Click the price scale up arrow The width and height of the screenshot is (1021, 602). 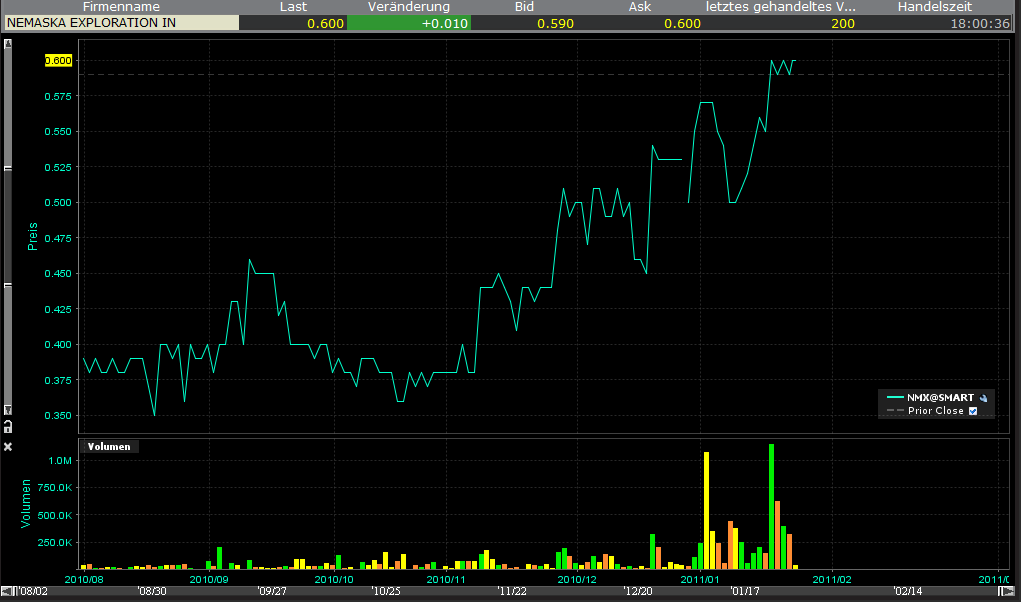pos(8,44)
